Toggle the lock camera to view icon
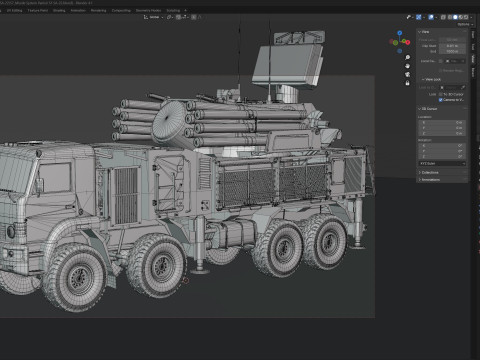The height and width of the screenshot is (360, 480). pyautogui.click(x=407, y=83)
